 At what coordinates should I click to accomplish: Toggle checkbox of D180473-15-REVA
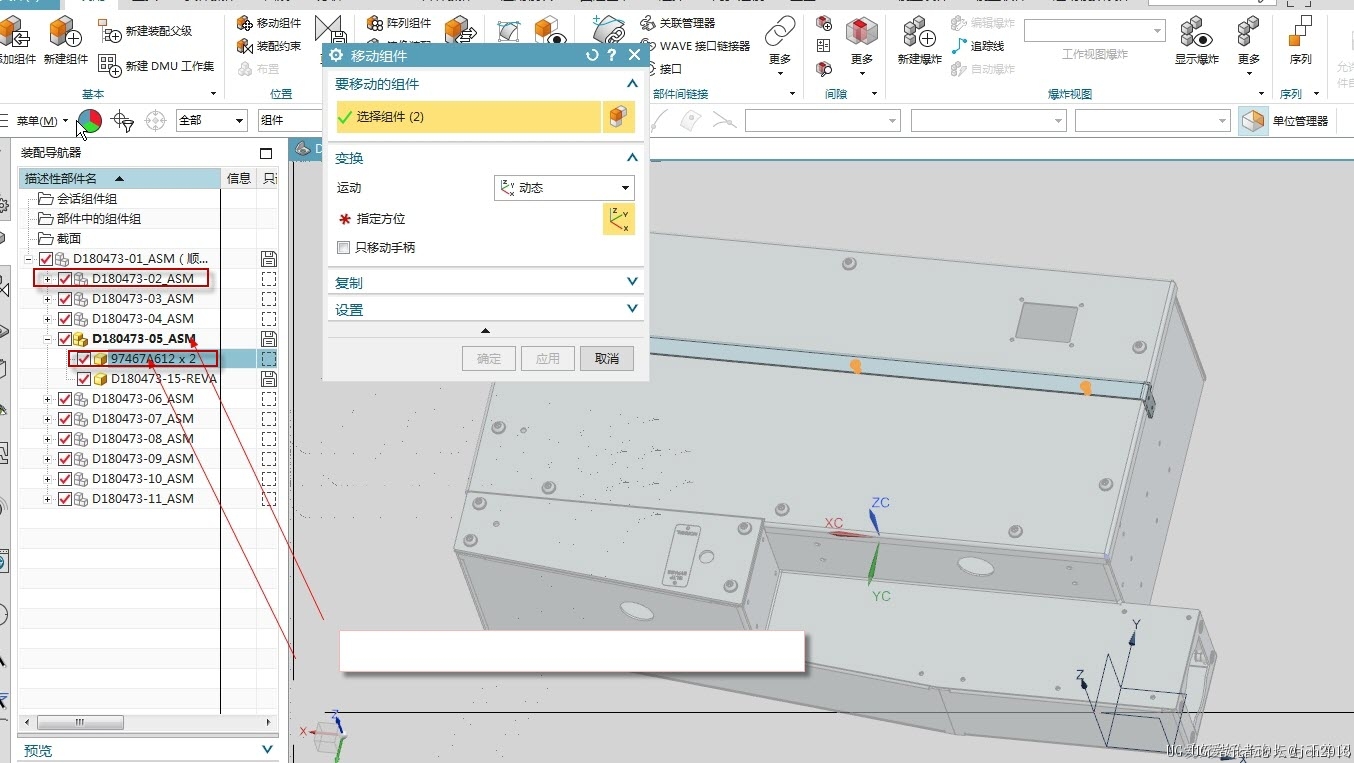pyautogui.click(x=84, y=379)
